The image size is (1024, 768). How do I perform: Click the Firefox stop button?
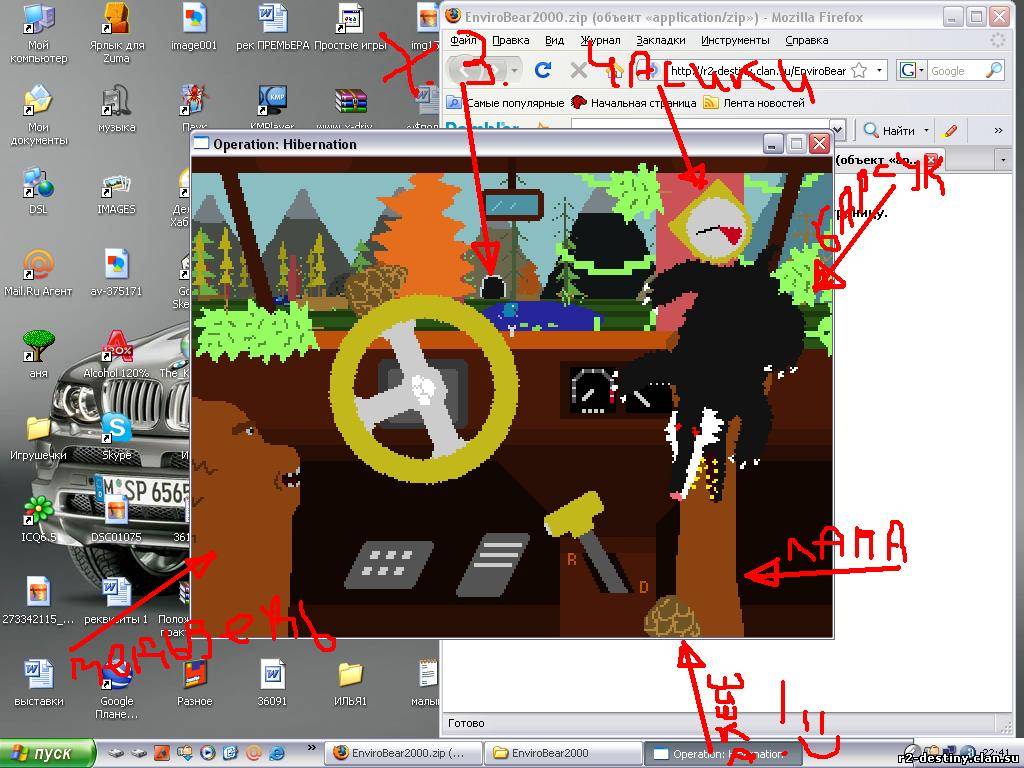579,70
